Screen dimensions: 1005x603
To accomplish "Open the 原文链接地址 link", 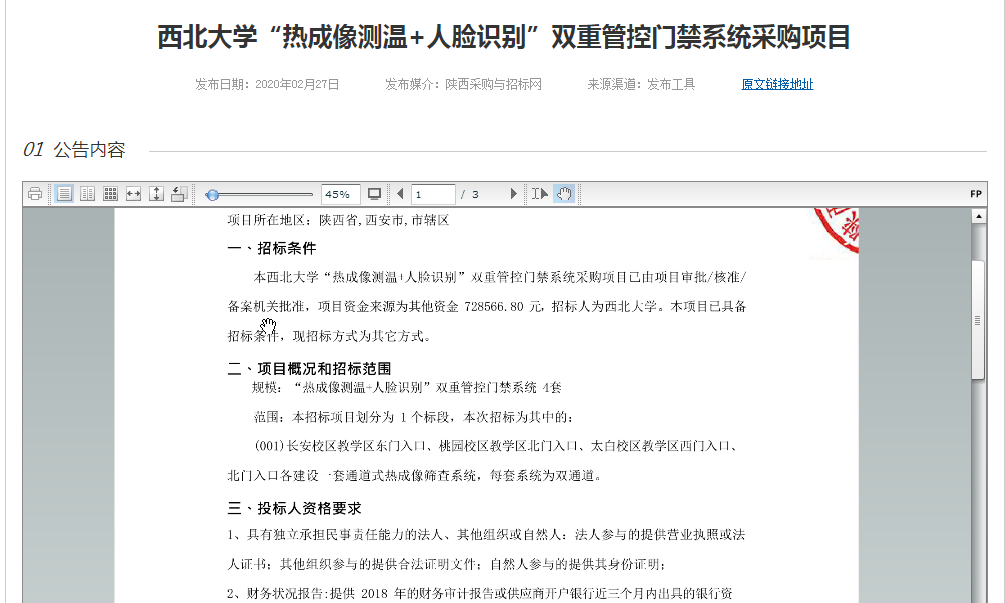I will click(777, 85).
